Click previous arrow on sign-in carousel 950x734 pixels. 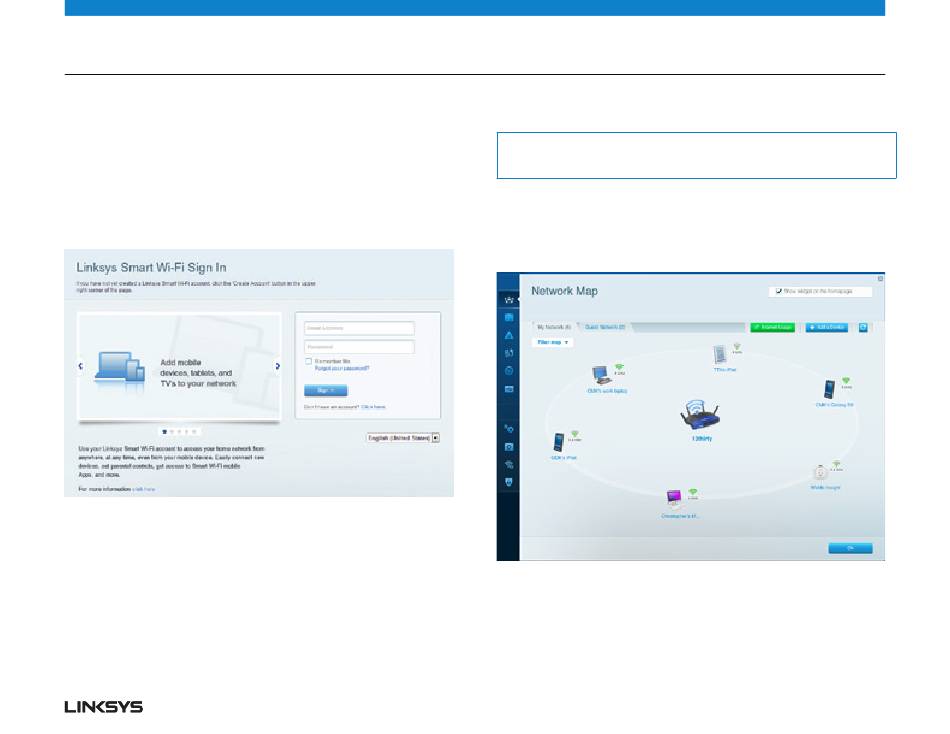81,367
